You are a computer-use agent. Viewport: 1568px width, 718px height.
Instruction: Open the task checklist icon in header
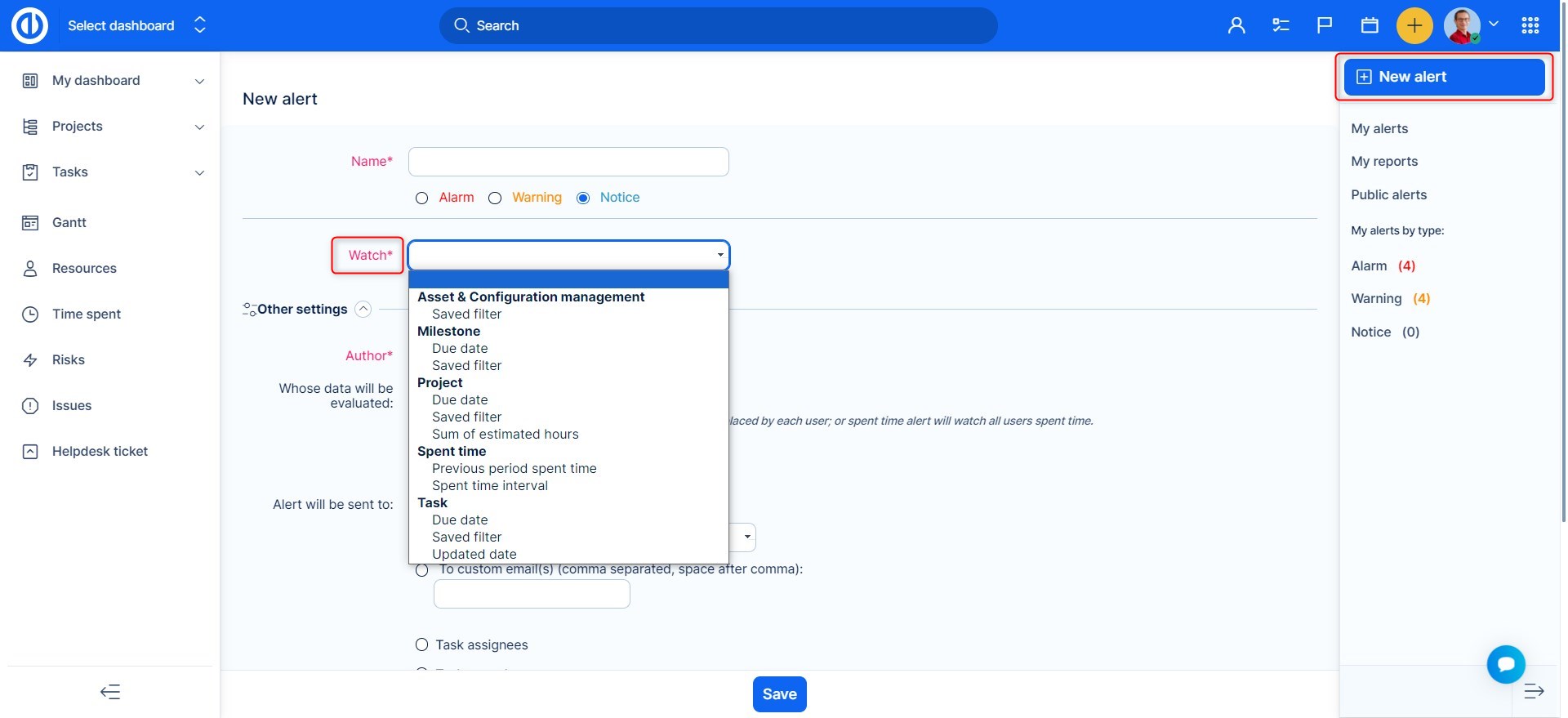tap(1281, 25)
